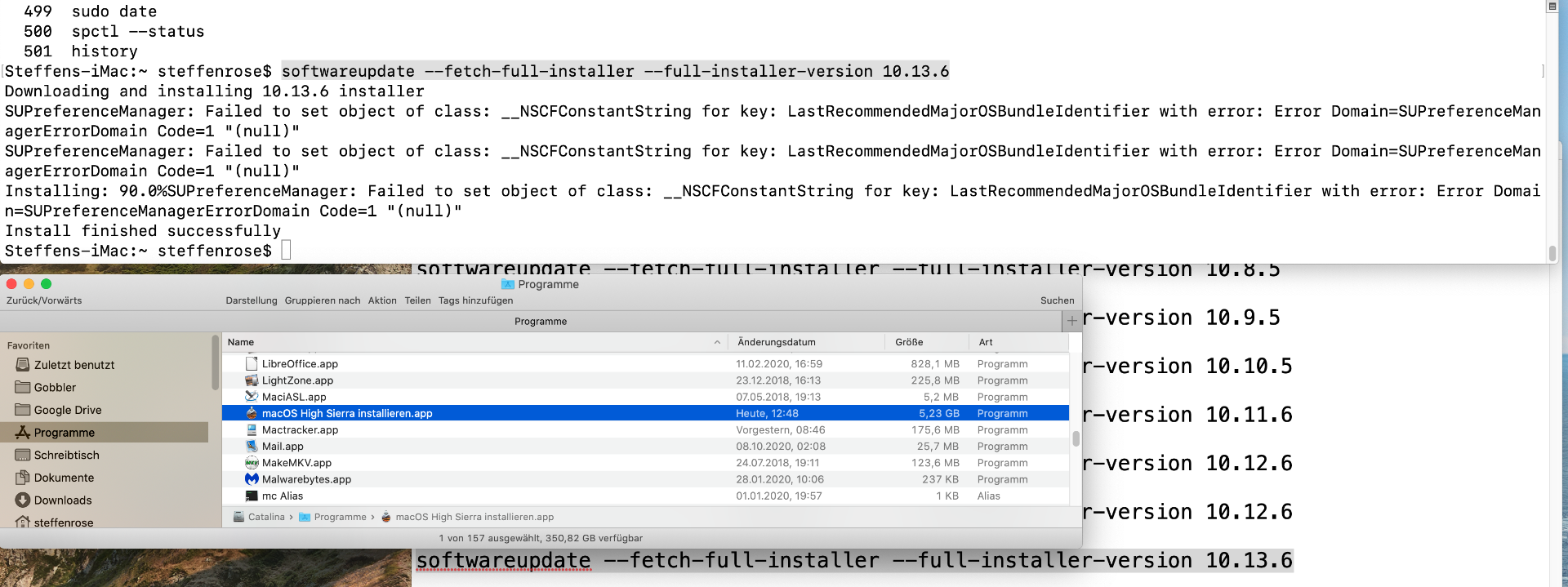The width and height of the screenshot is (1568, 587).
Task: Click the Mactracker.app icon
Action: 252,429
